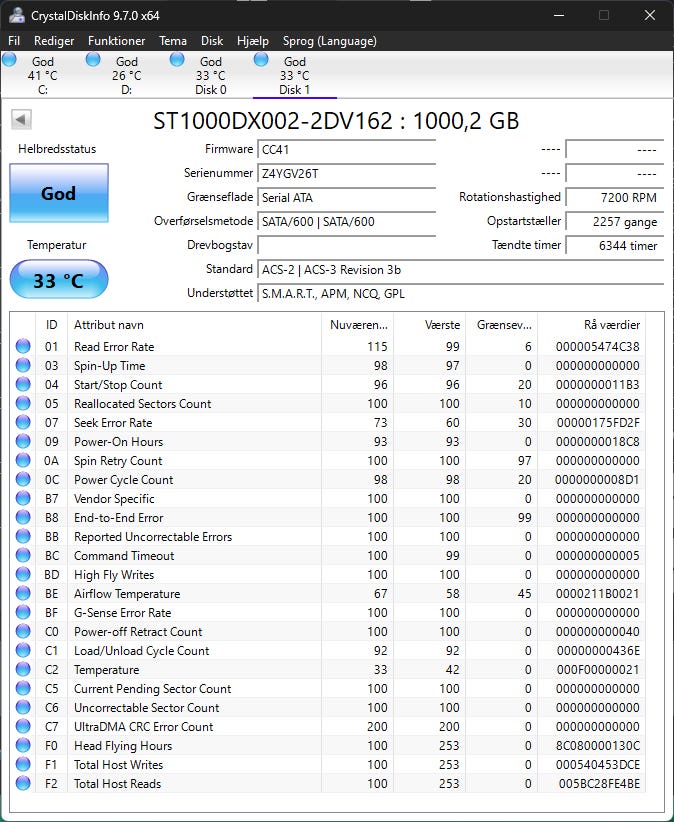Click status orb for UltraDMA CRC Error Count

(23, 727)
